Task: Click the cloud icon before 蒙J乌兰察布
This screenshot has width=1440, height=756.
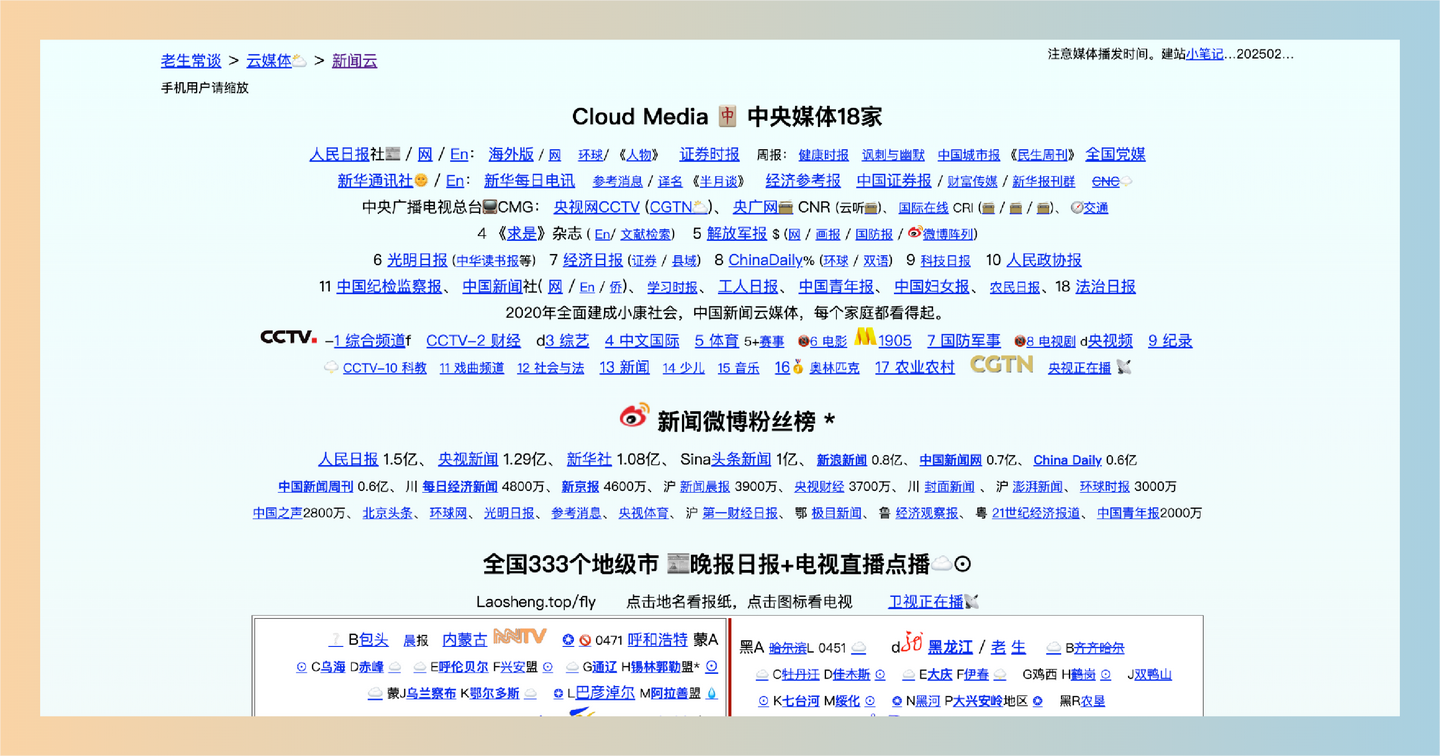Action: click(x=375, y=693)
